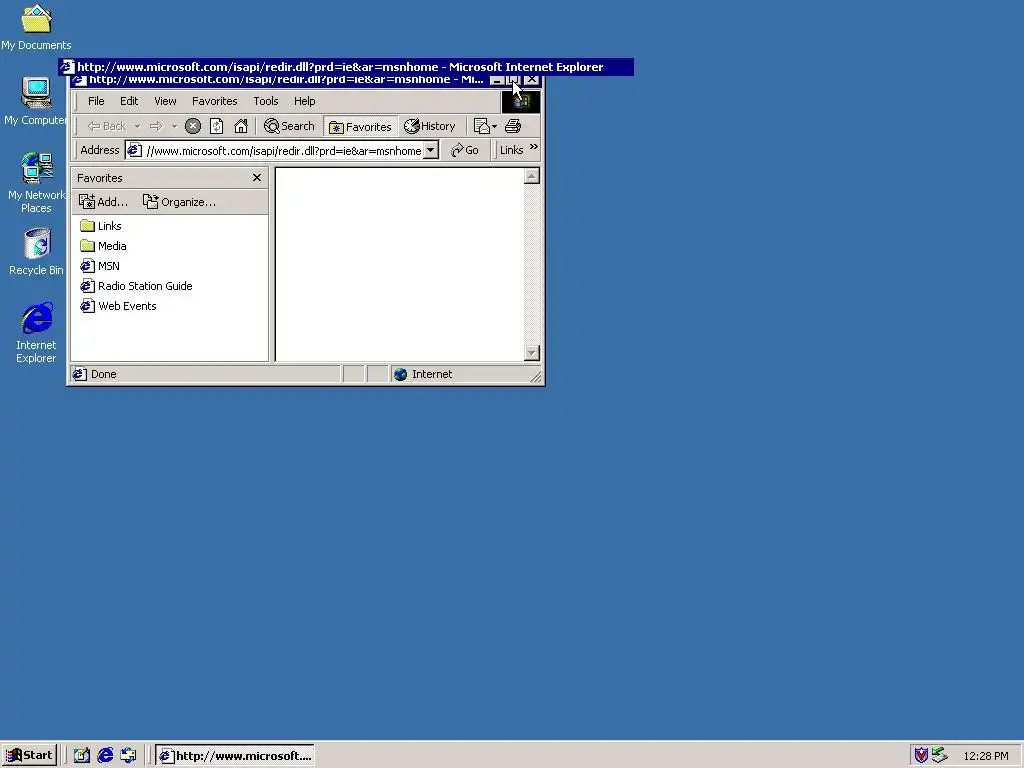Select the My Network Places desktop icon
The image size is (1024, 768).
coord(36,183)
